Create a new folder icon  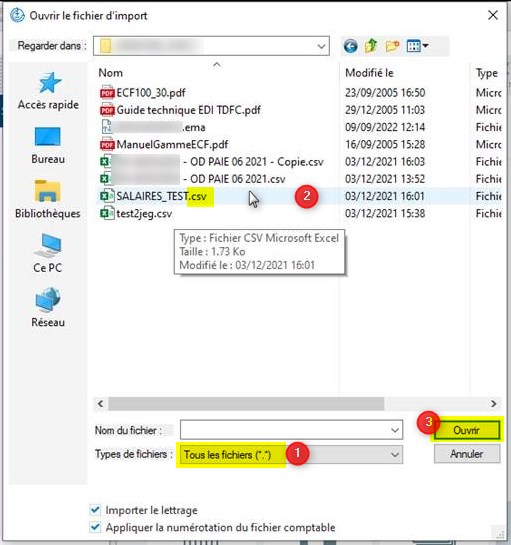click(392, 46)
